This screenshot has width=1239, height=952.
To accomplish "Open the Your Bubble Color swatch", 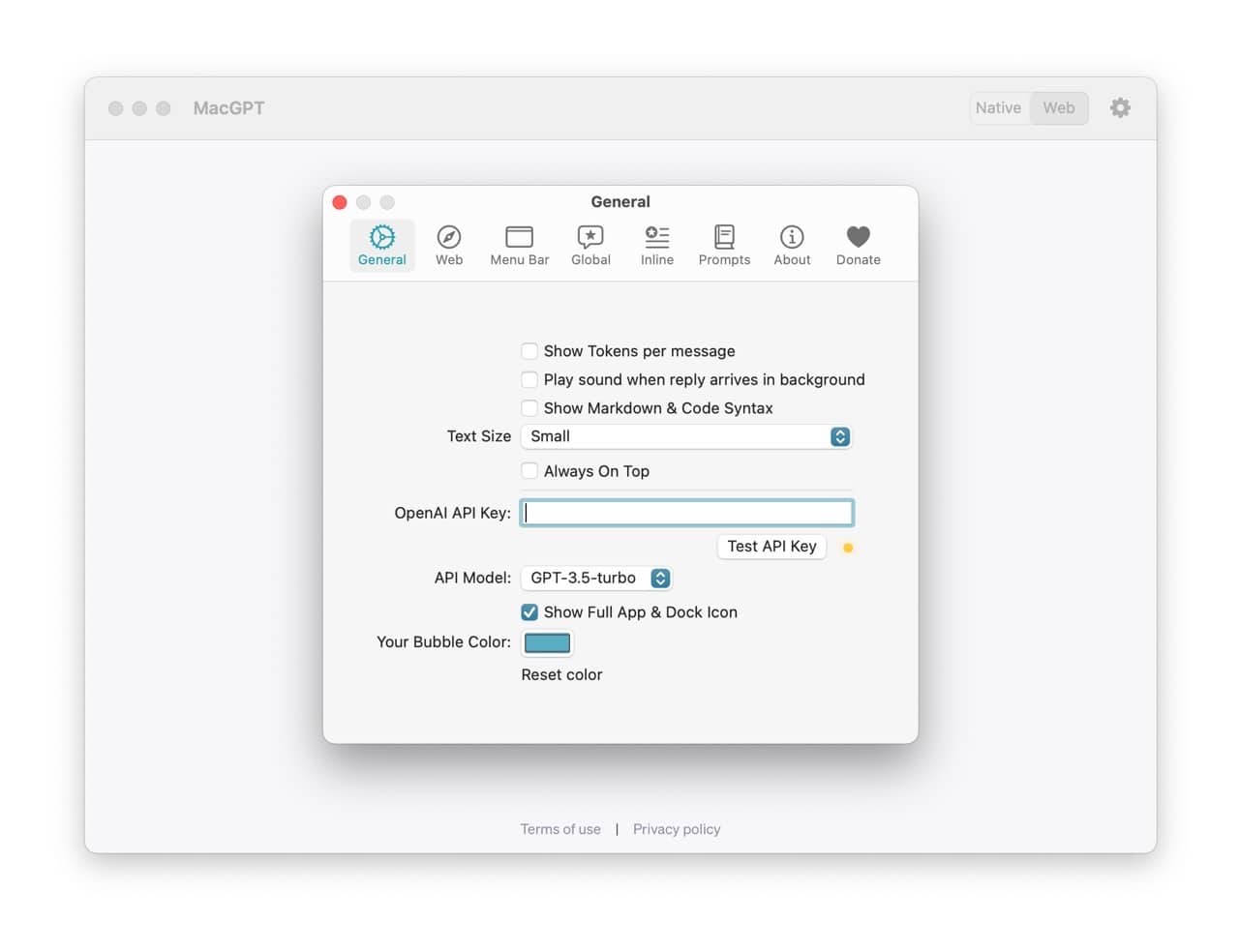I will 547,642.
